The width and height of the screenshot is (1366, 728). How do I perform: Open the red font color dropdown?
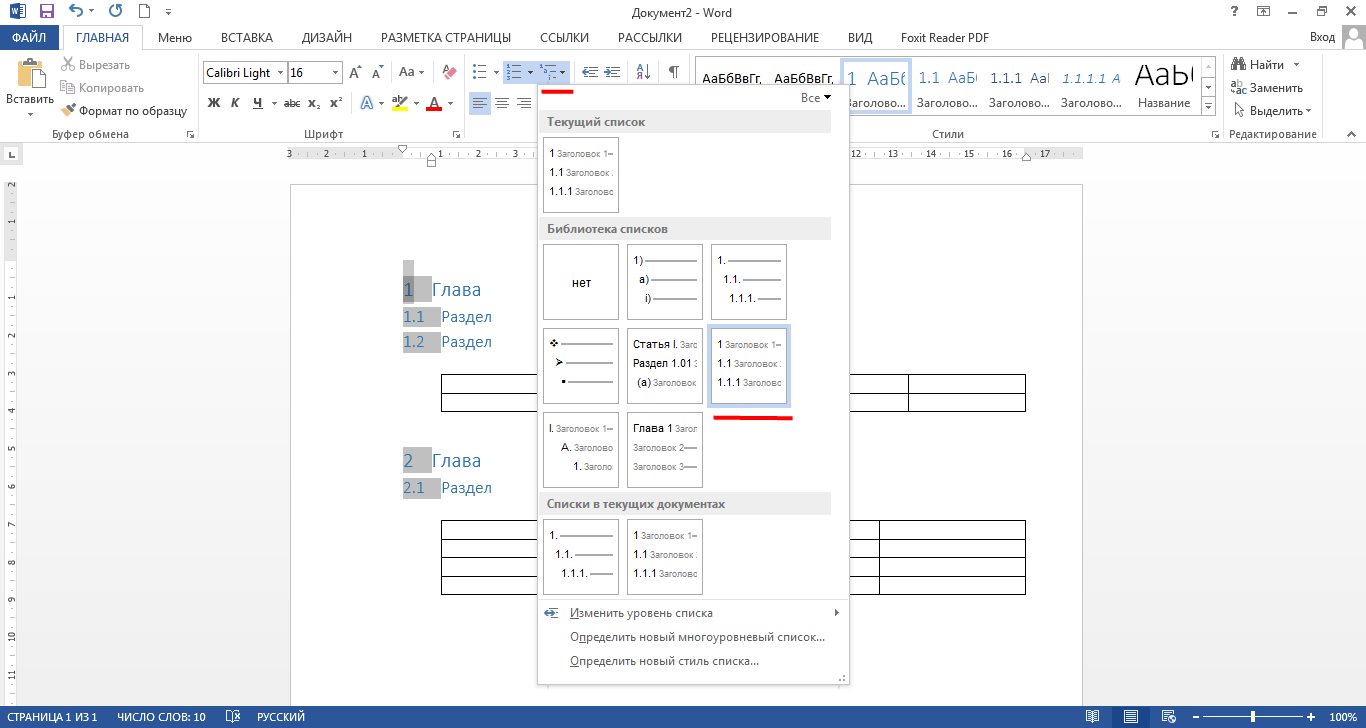[451, 103]
